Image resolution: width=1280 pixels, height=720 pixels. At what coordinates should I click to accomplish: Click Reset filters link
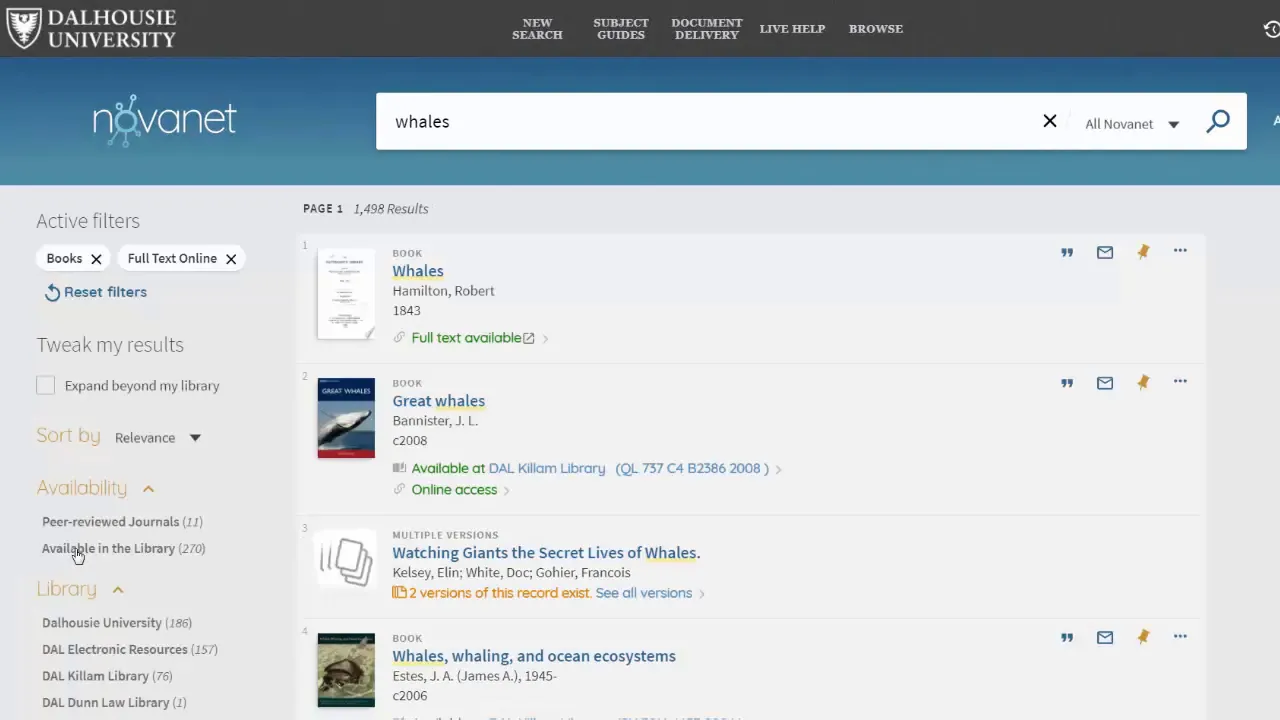coord(96,292)
